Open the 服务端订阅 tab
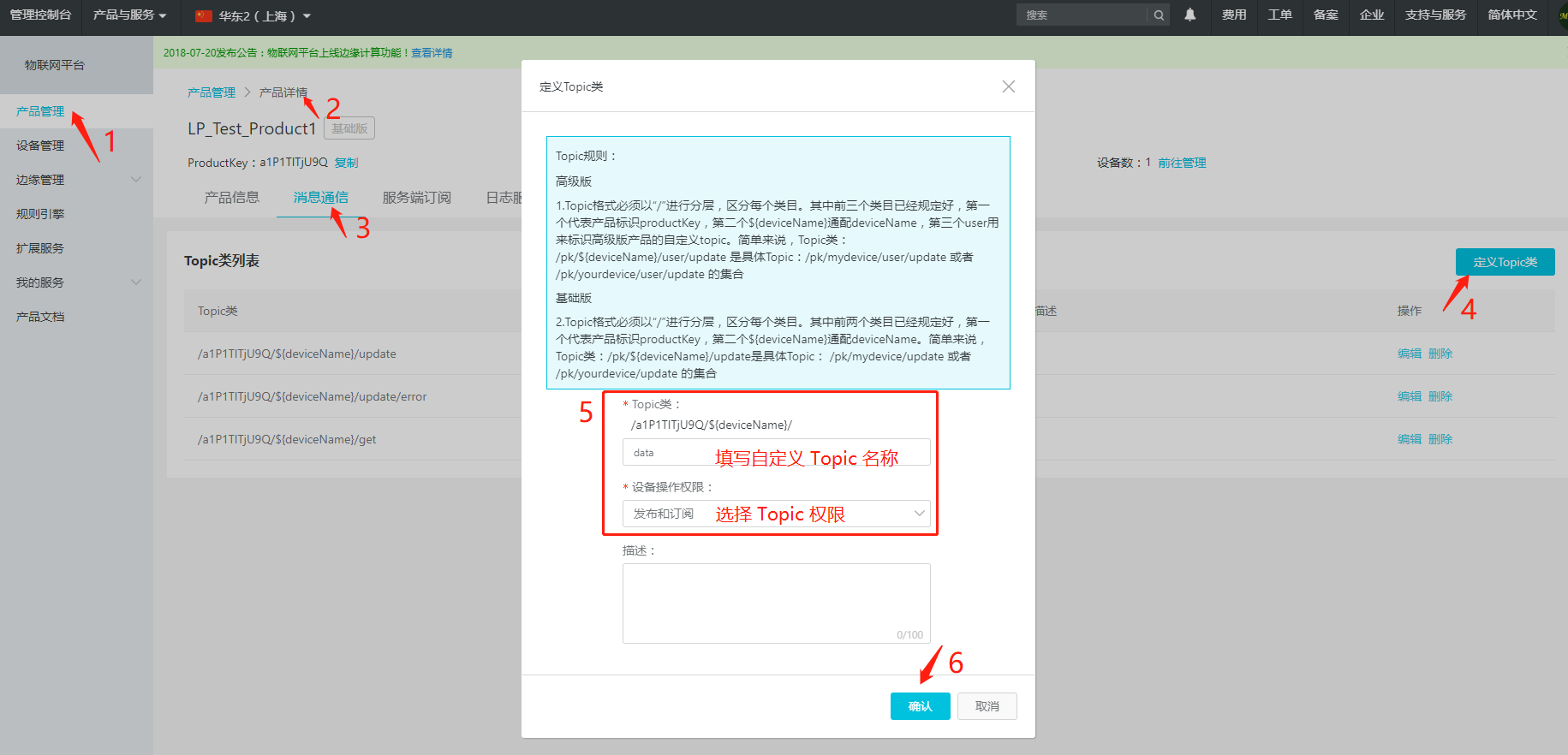 click(x=416, y=198)
